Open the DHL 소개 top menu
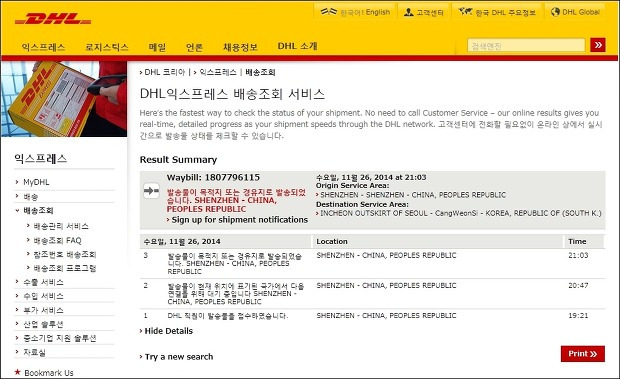620x379 pixels. (x=297, y=46)
